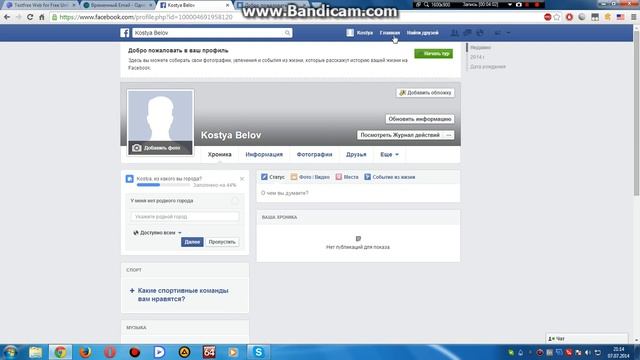
Task: Select the Событие из жизни composer tab
Action: point(389,177)
